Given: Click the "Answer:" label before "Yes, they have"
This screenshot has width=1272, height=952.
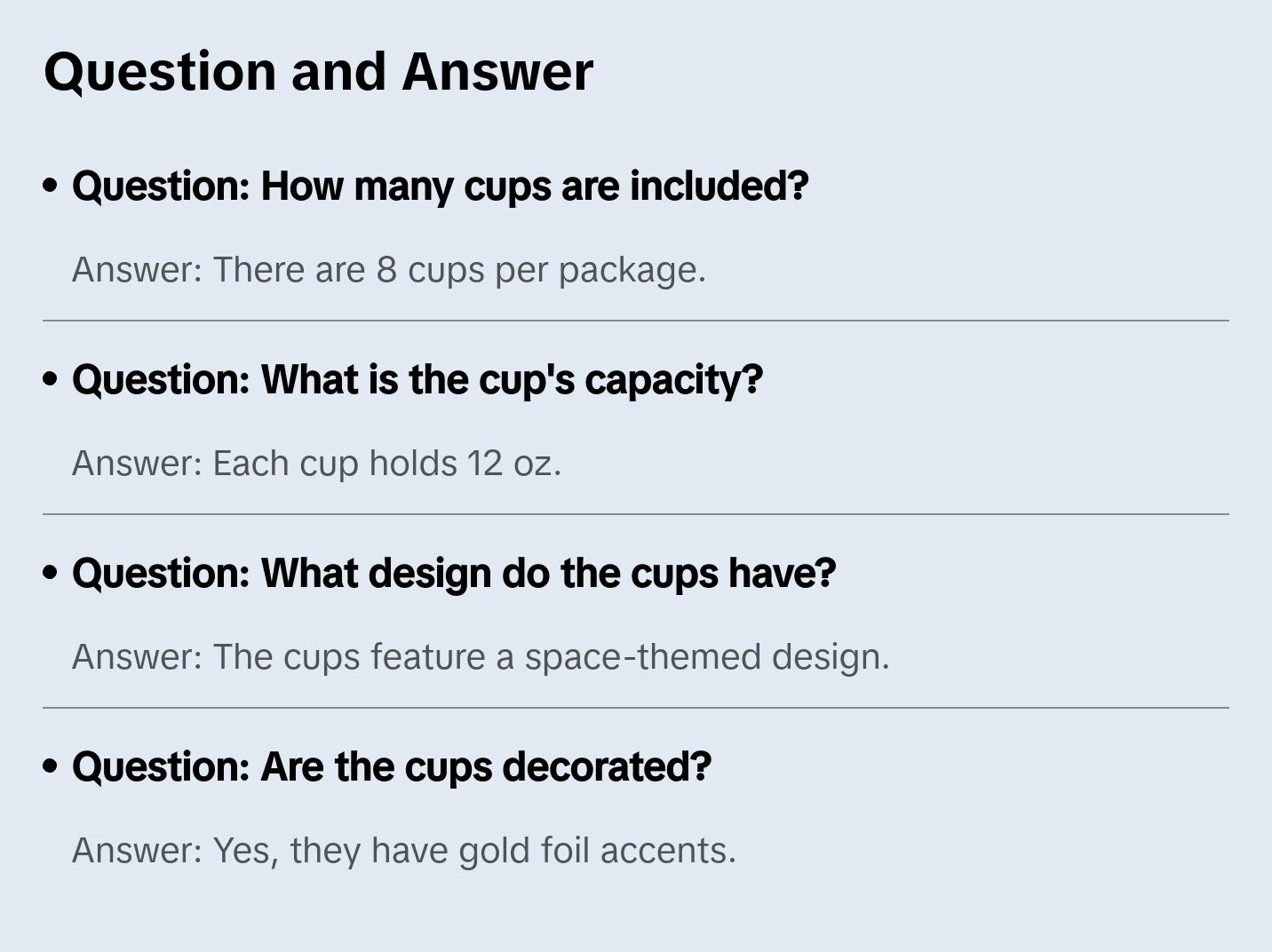Looking at the screenshot, I should 138,851.
